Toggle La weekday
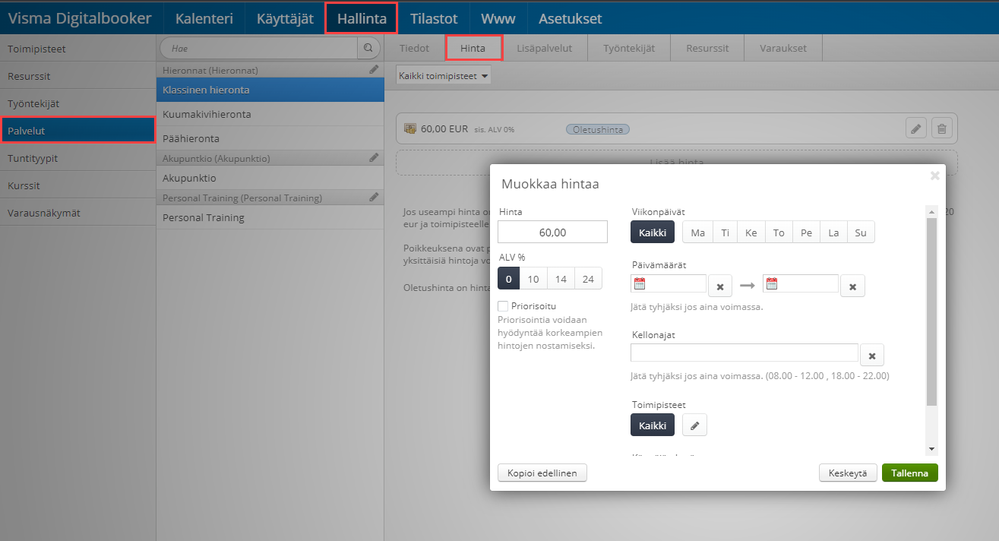999x541 pixels. click(833, 232)
